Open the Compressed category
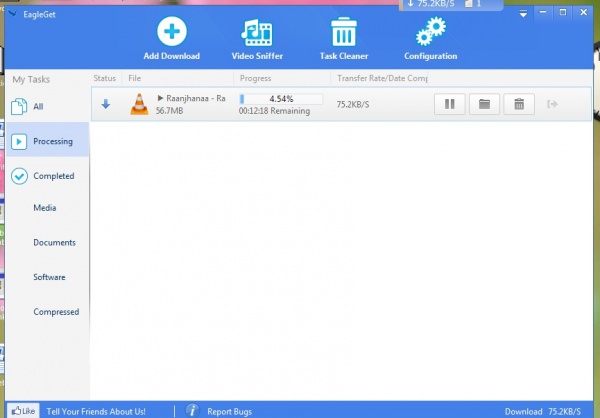Screen dimensions: 600x418 (x=56, y=312)
